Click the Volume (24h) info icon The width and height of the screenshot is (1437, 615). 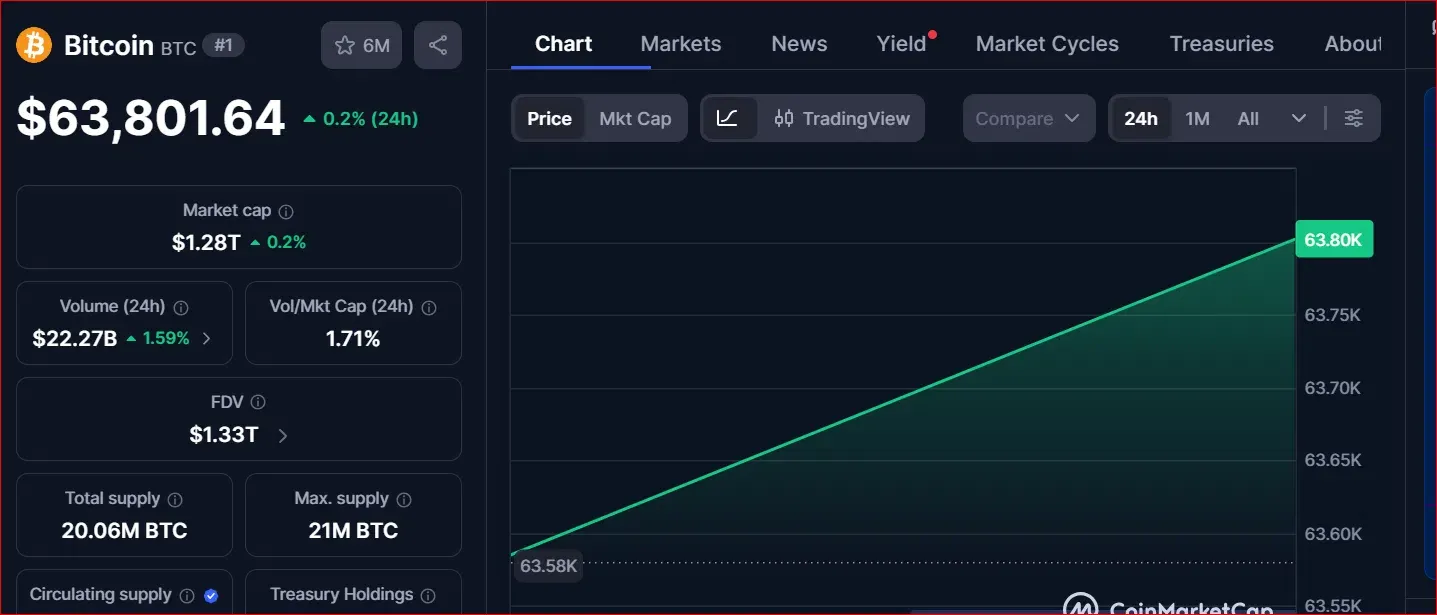point(181,308)
